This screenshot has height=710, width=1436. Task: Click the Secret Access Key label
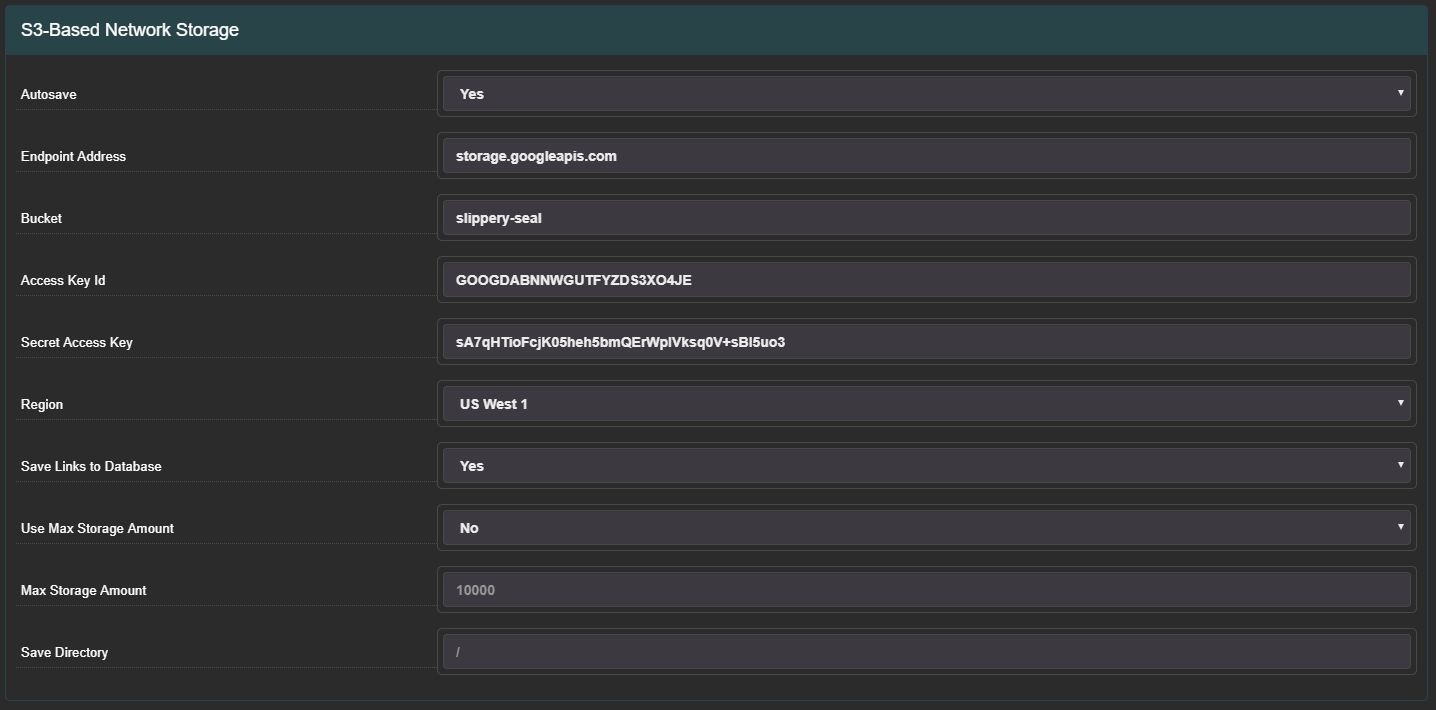[x=77, y=342]
